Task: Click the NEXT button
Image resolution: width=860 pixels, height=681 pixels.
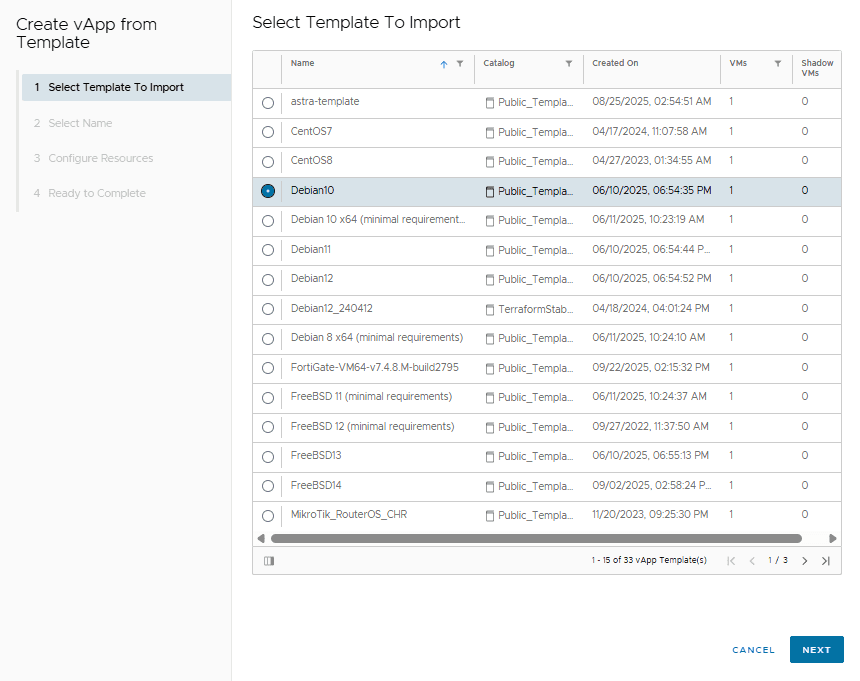Action: tap(817, 650)
